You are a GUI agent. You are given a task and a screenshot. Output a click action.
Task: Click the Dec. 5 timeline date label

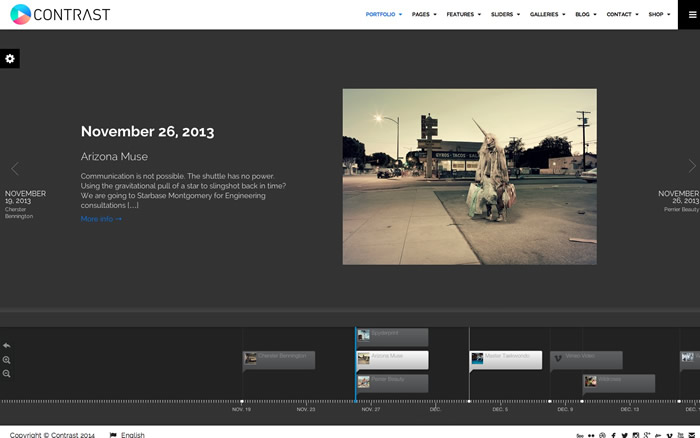point(500,409)
